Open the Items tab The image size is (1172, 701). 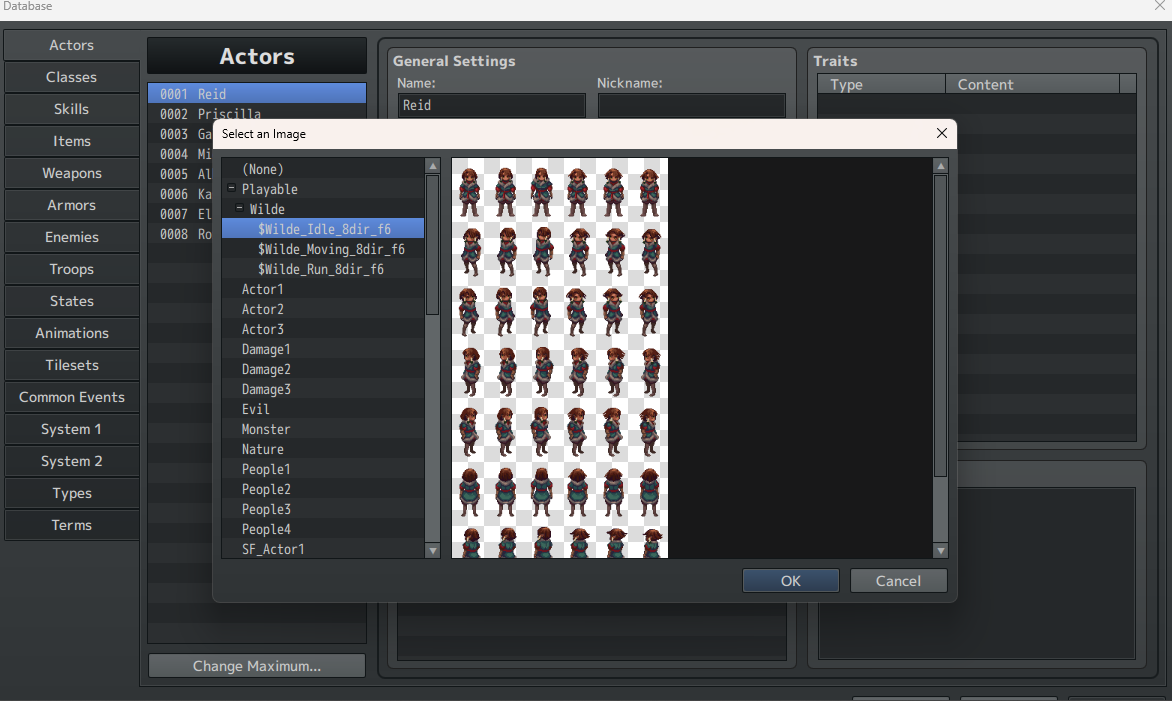(72, 141)
